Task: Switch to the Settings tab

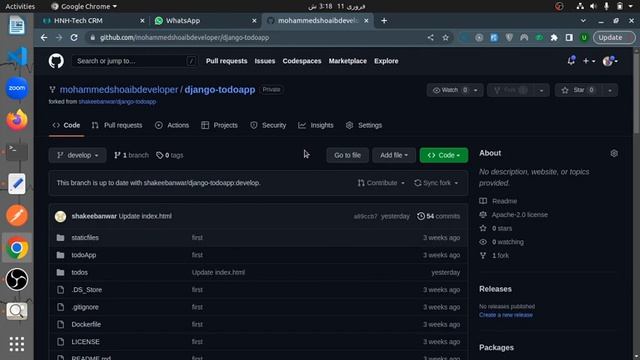Action: (x=364, y=125)
